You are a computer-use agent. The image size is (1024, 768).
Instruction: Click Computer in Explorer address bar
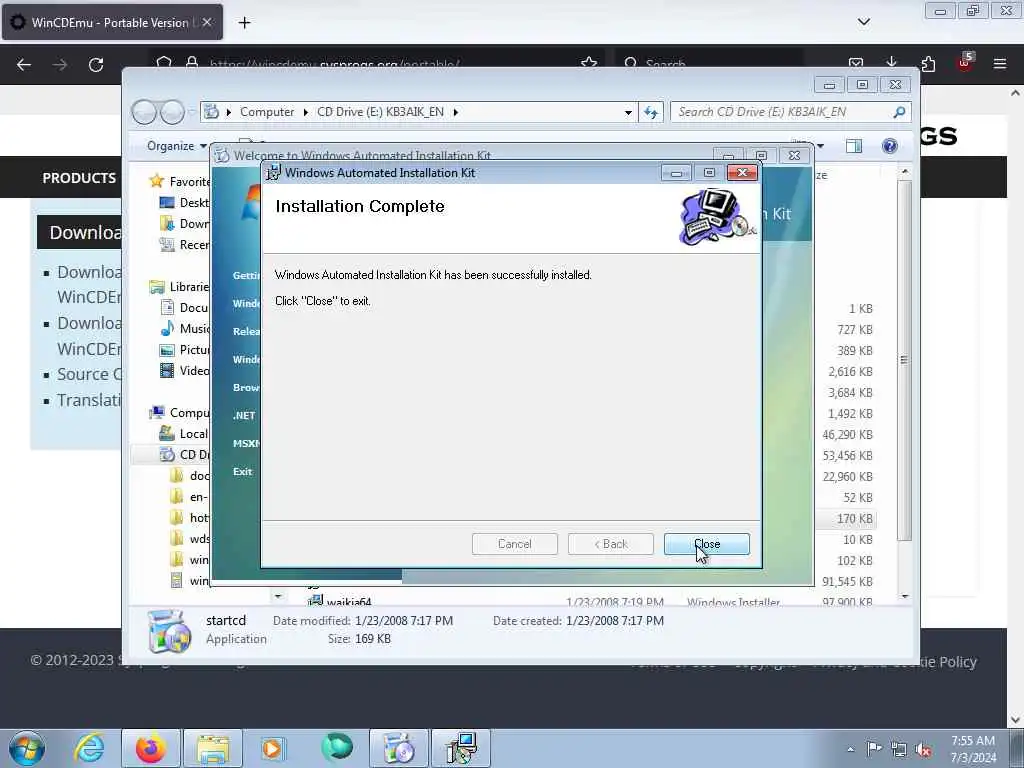click(266, 112)
